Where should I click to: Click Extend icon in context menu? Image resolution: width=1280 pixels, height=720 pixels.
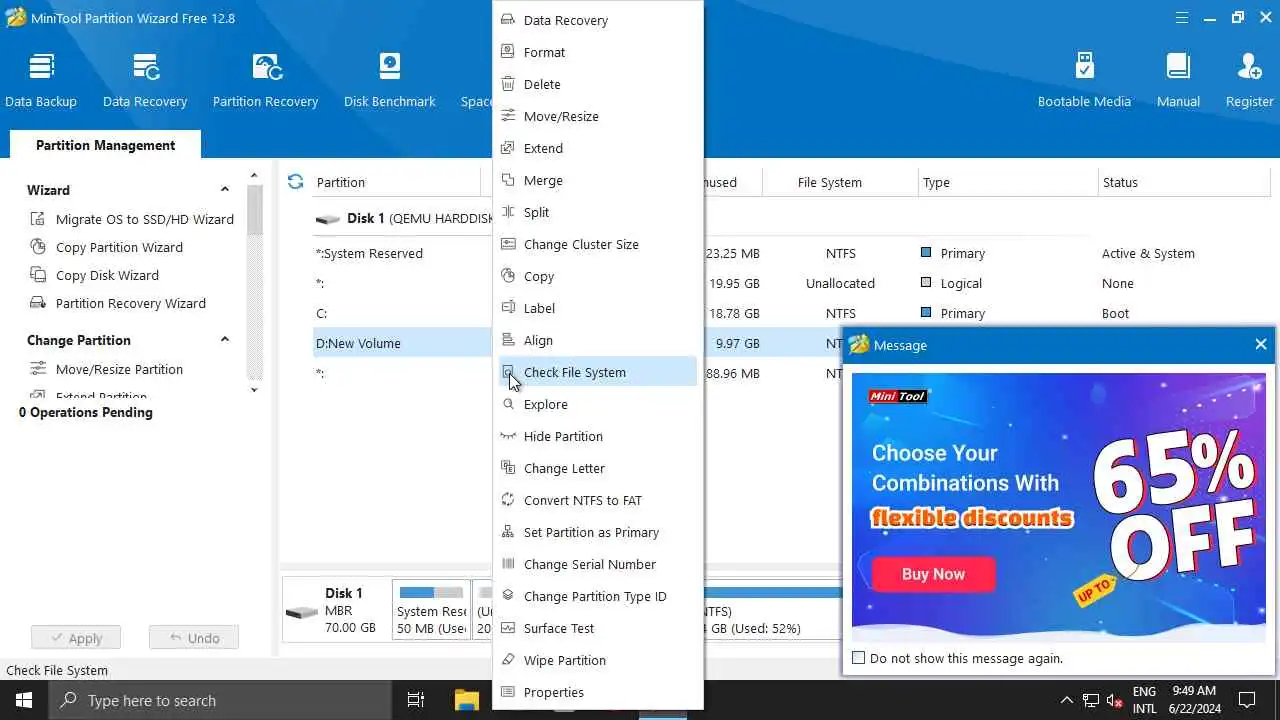[x=508, y=148]
